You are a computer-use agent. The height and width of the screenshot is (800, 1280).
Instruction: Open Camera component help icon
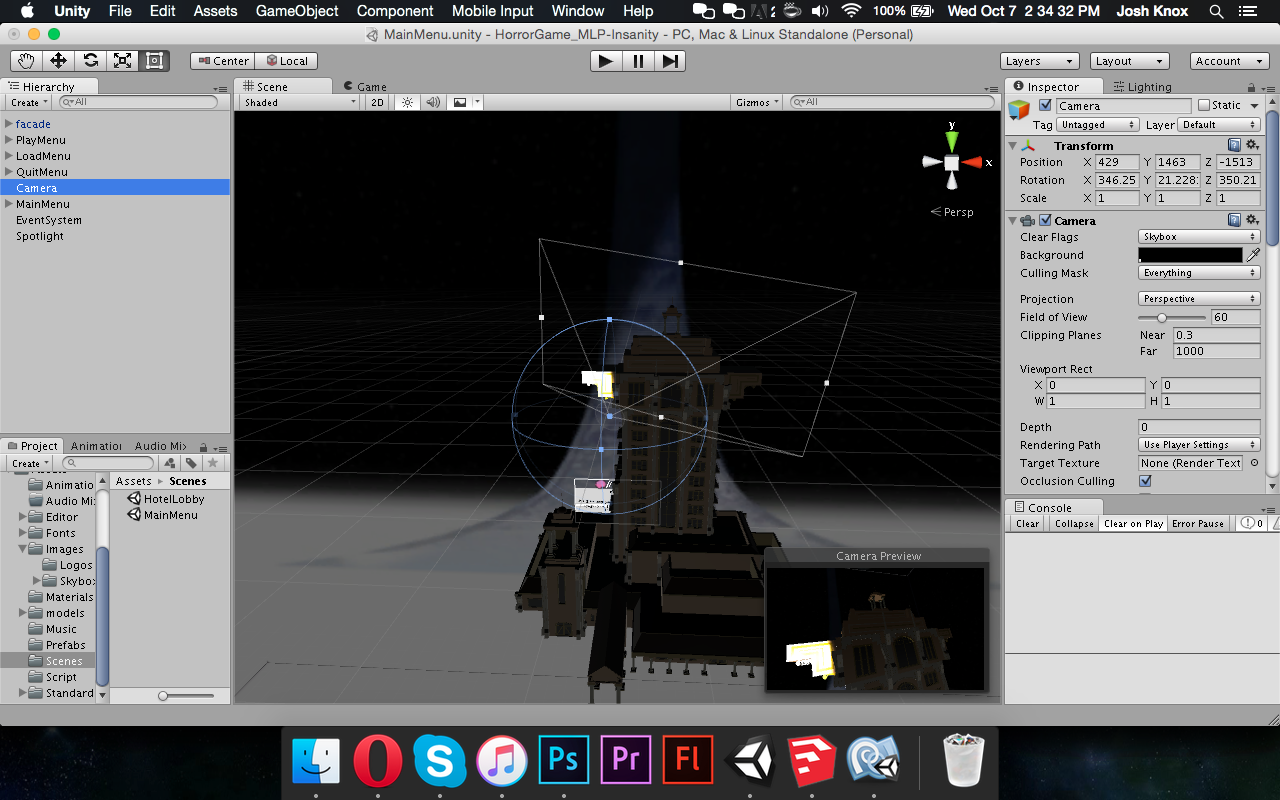click(1235, 221)
